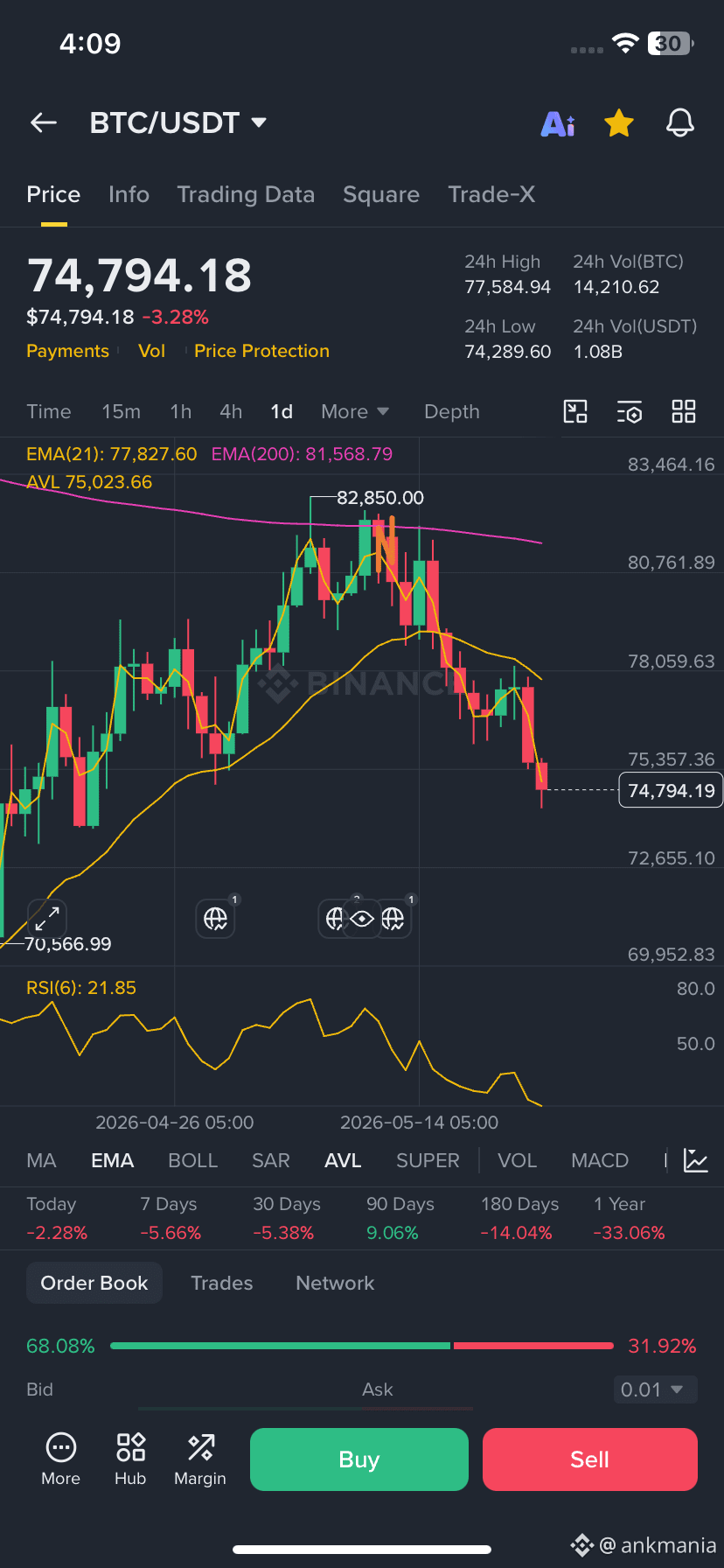Switch to the Info tab
Viewport: 724px width, 1568px height.
[x=129, y=194]
